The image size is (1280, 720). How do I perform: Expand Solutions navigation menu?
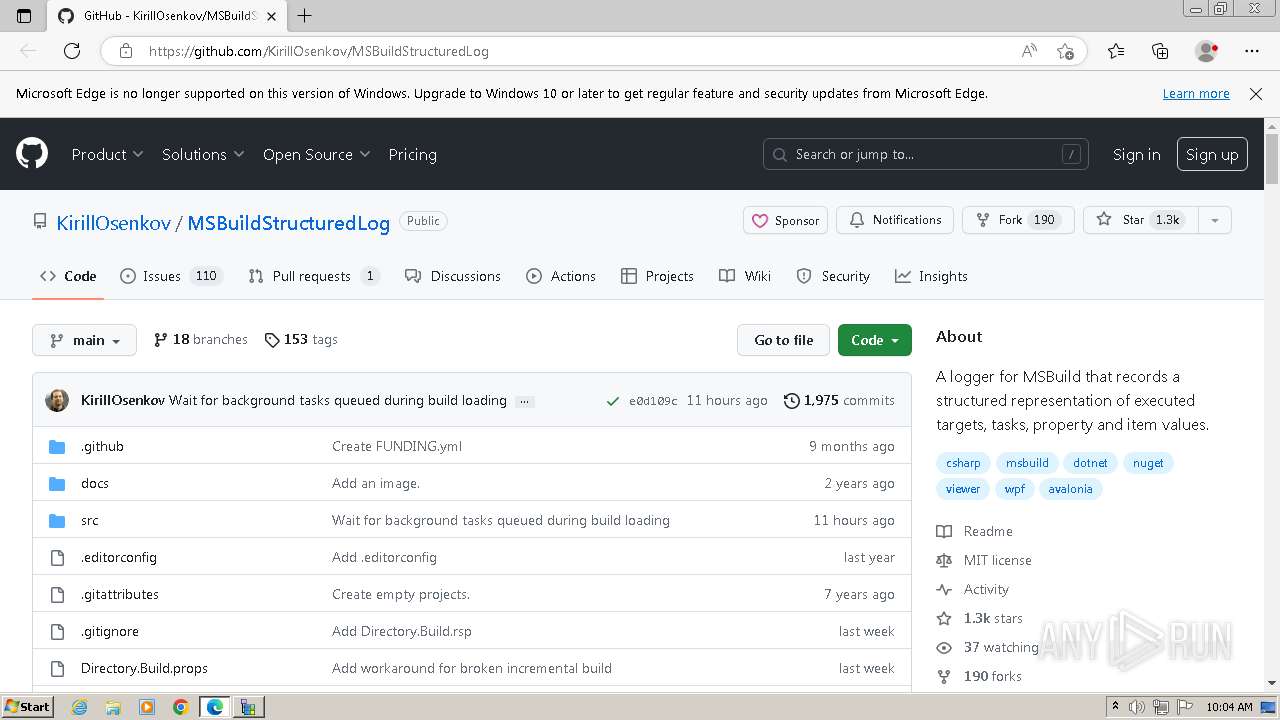(x=203, y=154)
